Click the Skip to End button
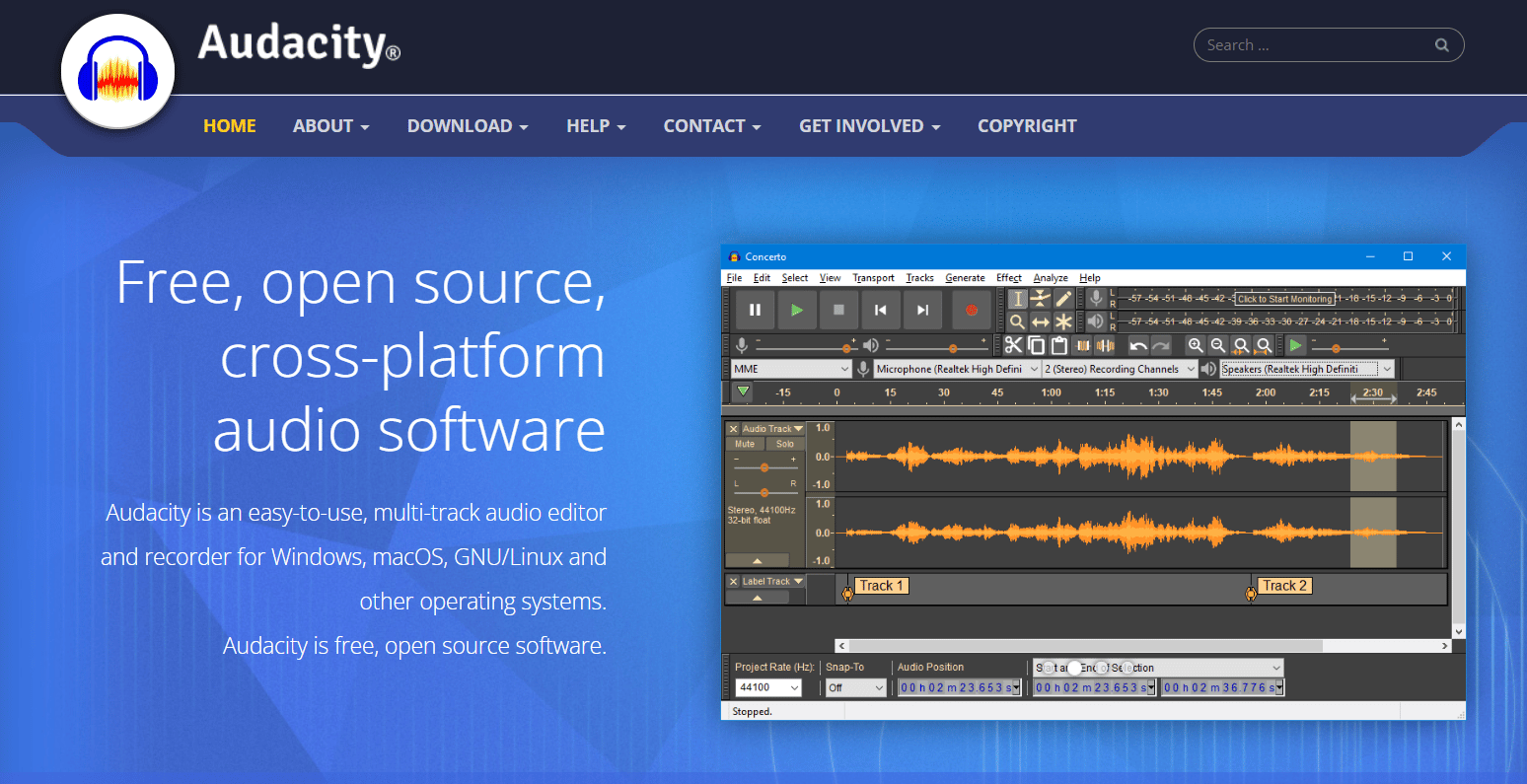The height and width of the screenshot is (784, 1527). 923,310
